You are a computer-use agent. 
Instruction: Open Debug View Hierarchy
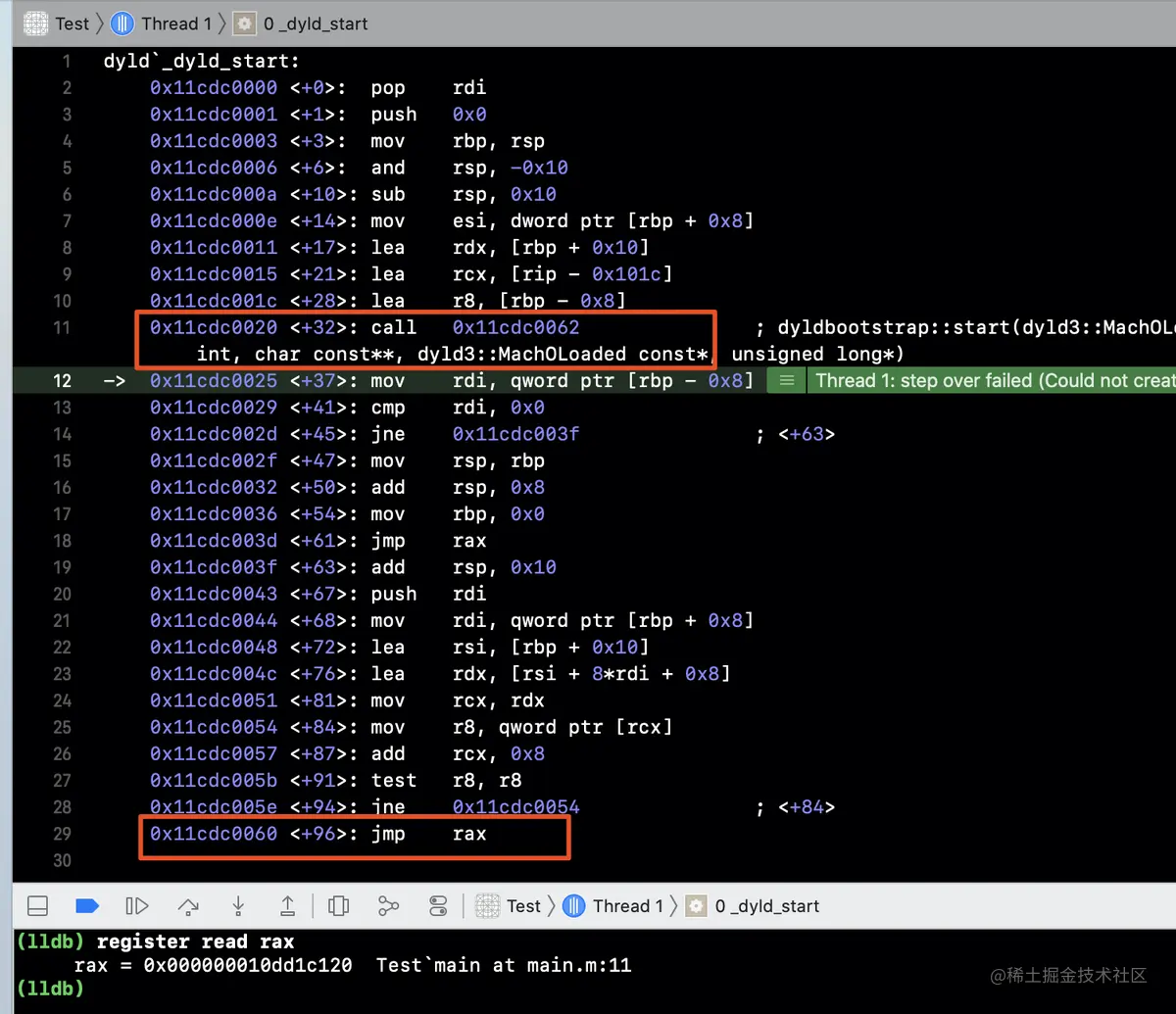pyautogui.click(x=339, y=905)
